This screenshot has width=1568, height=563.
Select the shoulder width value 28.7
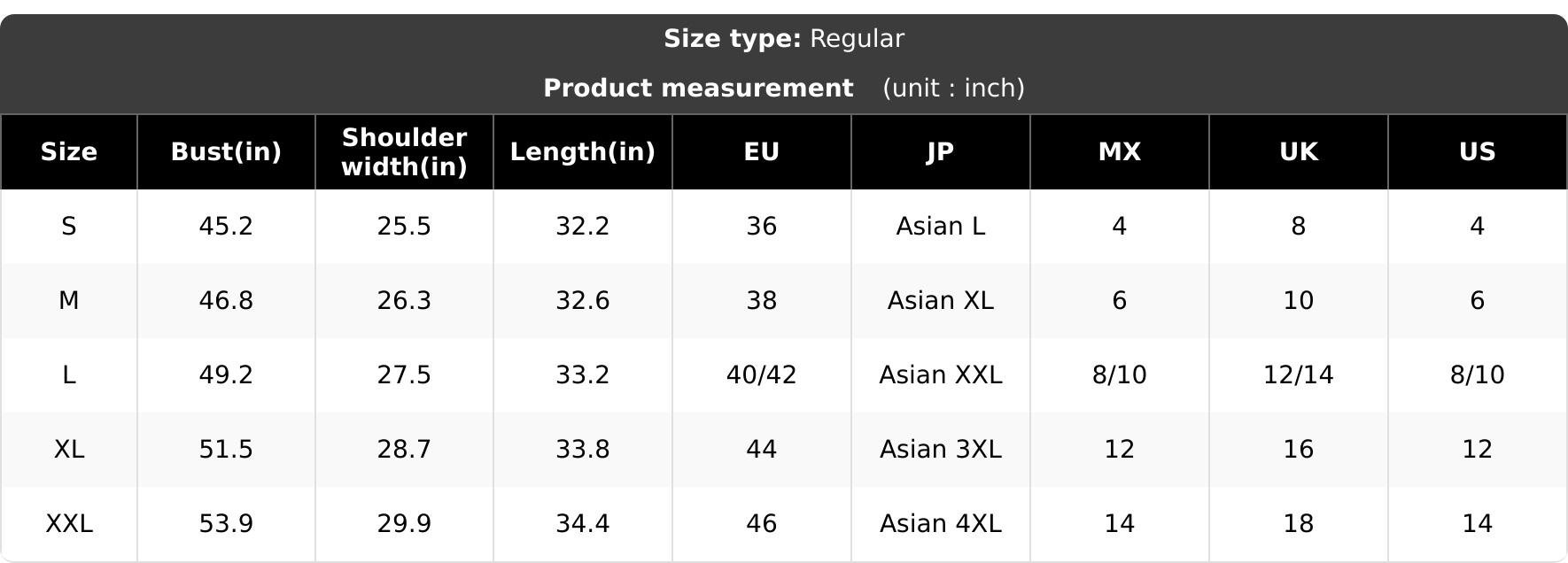404,450
